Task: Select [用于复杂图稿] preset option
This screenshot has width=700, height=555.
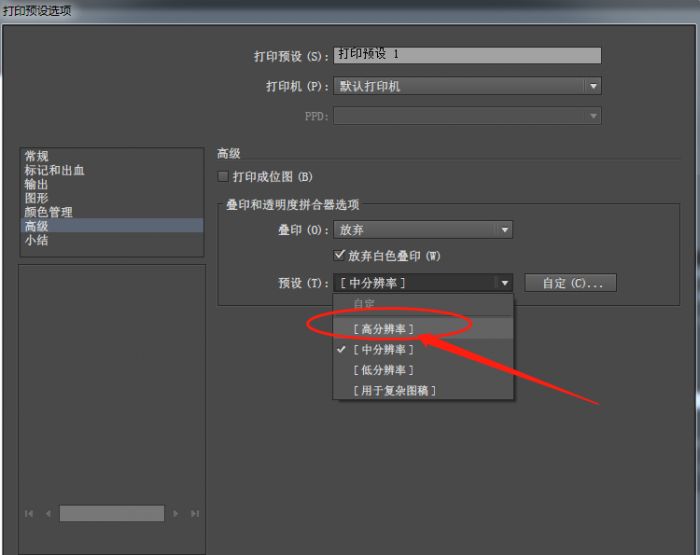Action: [394, 390]
